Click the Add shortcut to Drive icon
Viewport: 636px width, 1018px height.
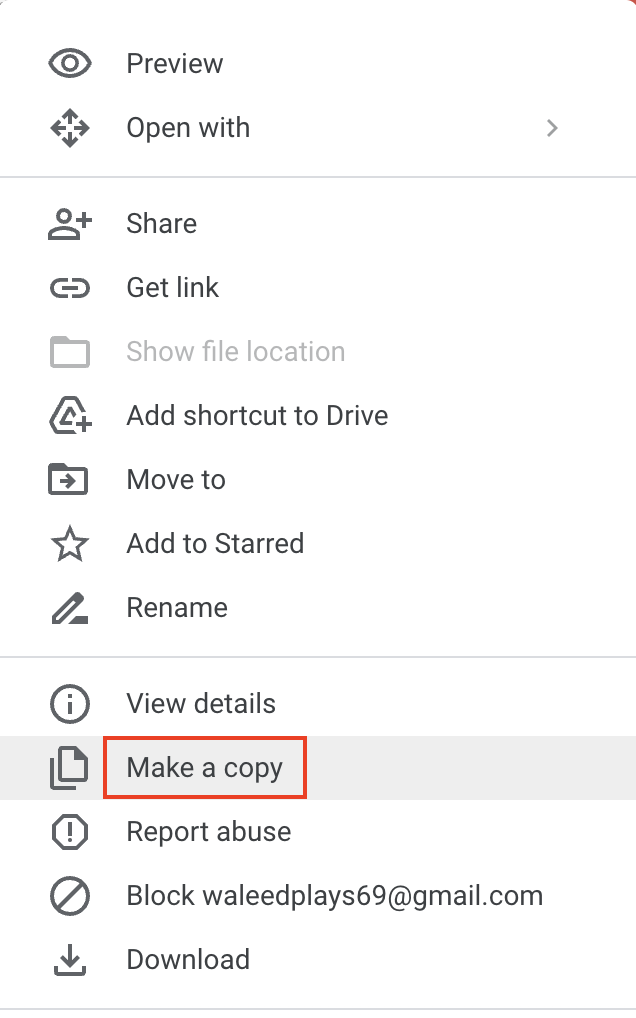tap(70, 416)
